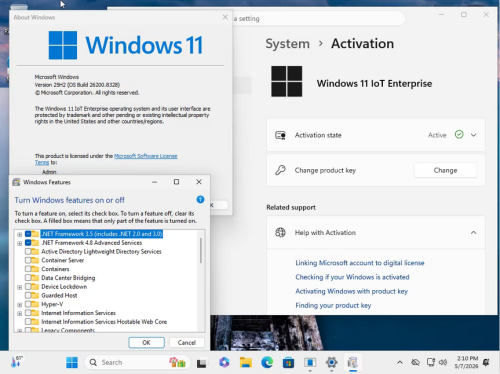Switch to Settings via taskbar gear icon

331,362
